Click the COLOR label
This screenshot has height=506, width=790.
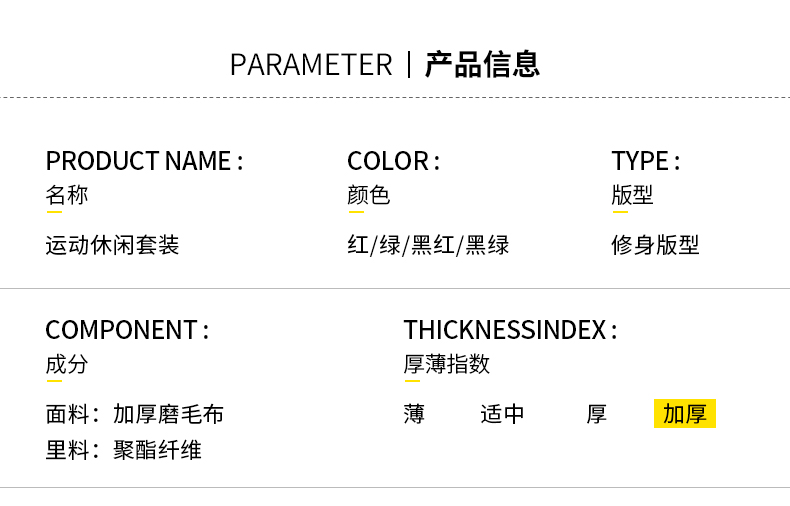pyautogui.click(x=393, y=161)
